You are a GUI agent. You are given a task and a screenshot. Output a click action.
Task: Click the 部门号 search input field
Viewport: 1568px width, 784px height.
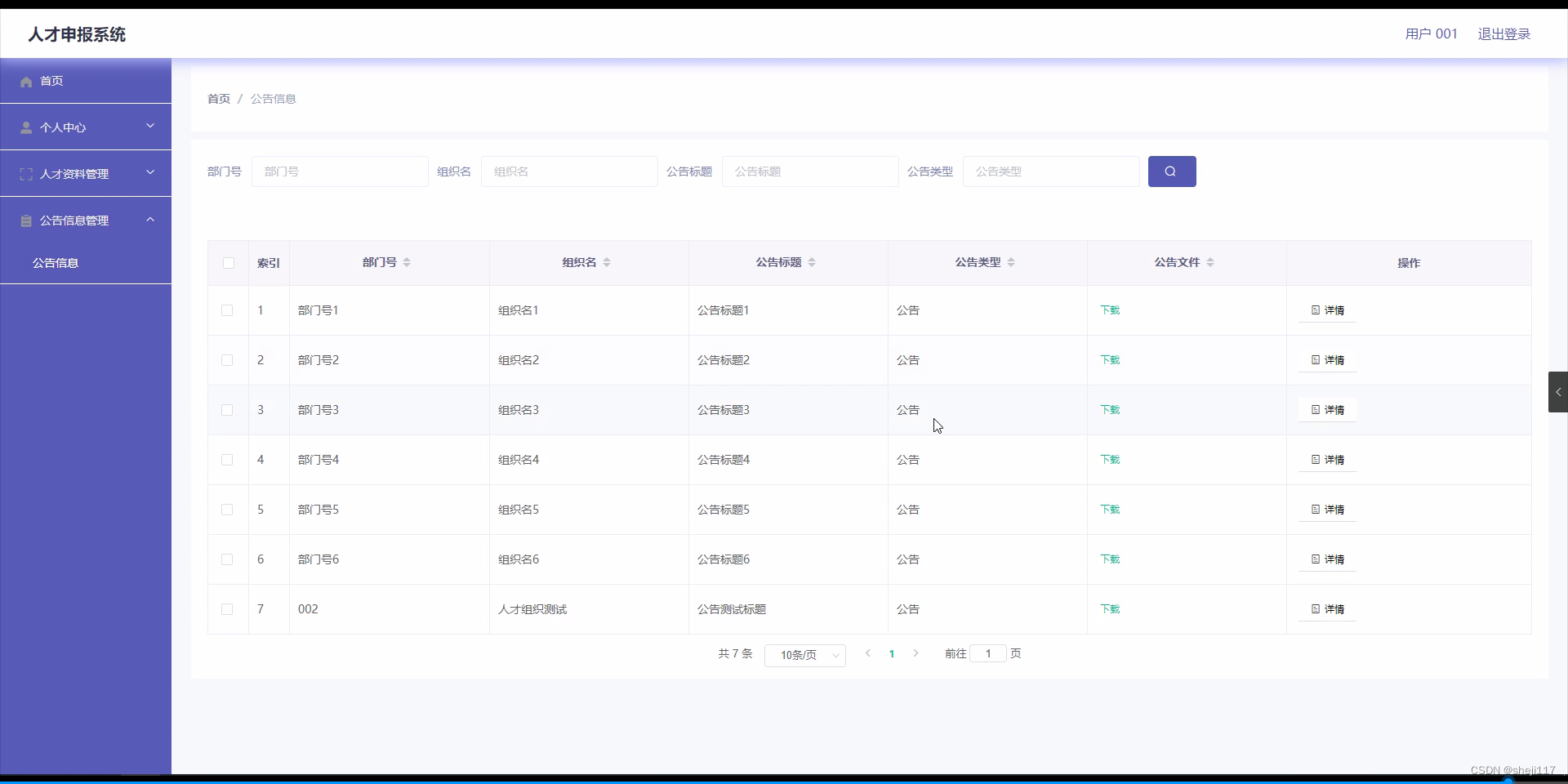click(x=339, y=171)
